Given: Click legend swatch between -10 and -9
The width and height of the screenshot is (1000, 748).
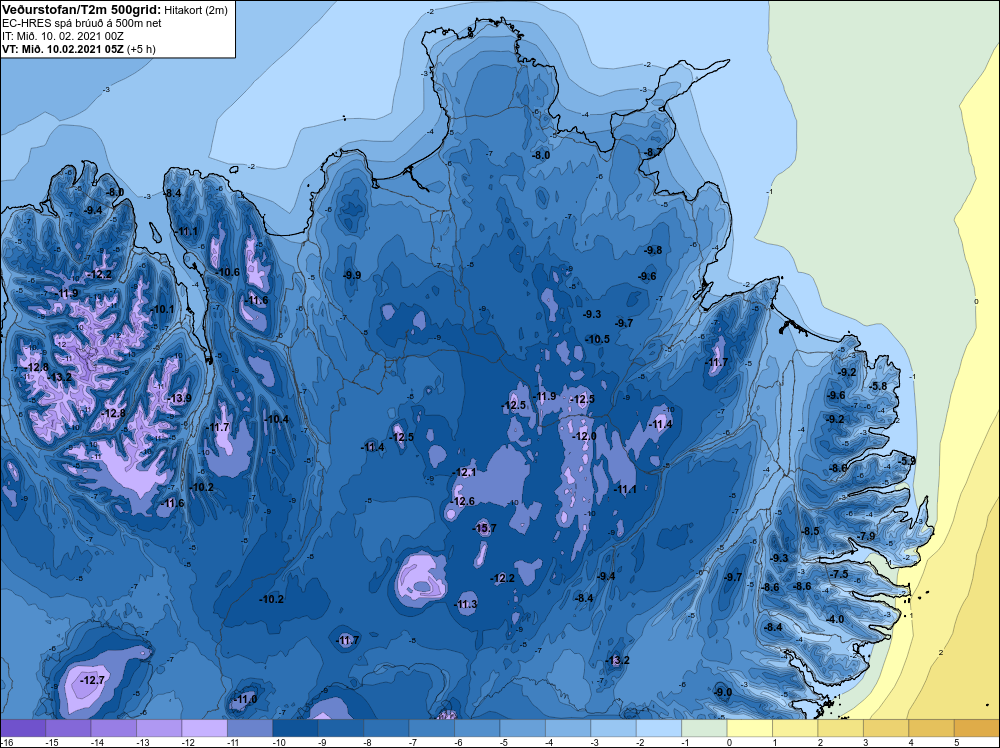Looking at the screenshot, I should [x=295, y=728].
